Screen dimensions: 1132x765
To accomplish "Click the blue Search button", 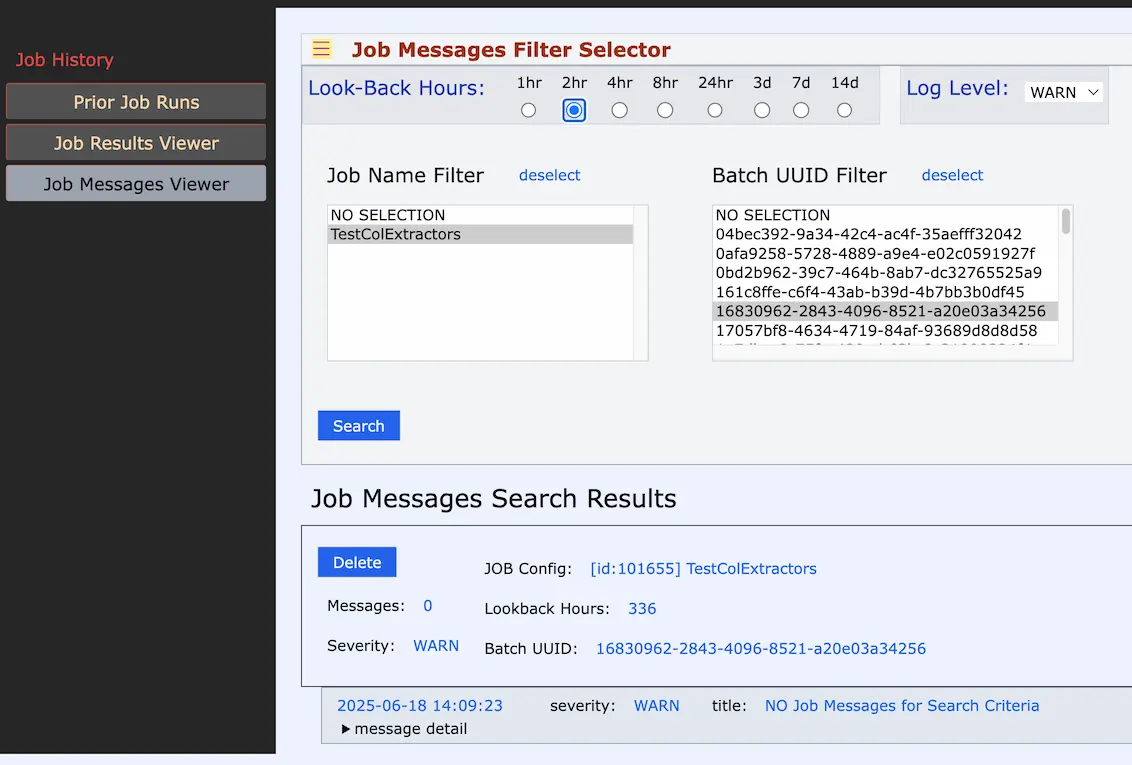I will [359, 426].
